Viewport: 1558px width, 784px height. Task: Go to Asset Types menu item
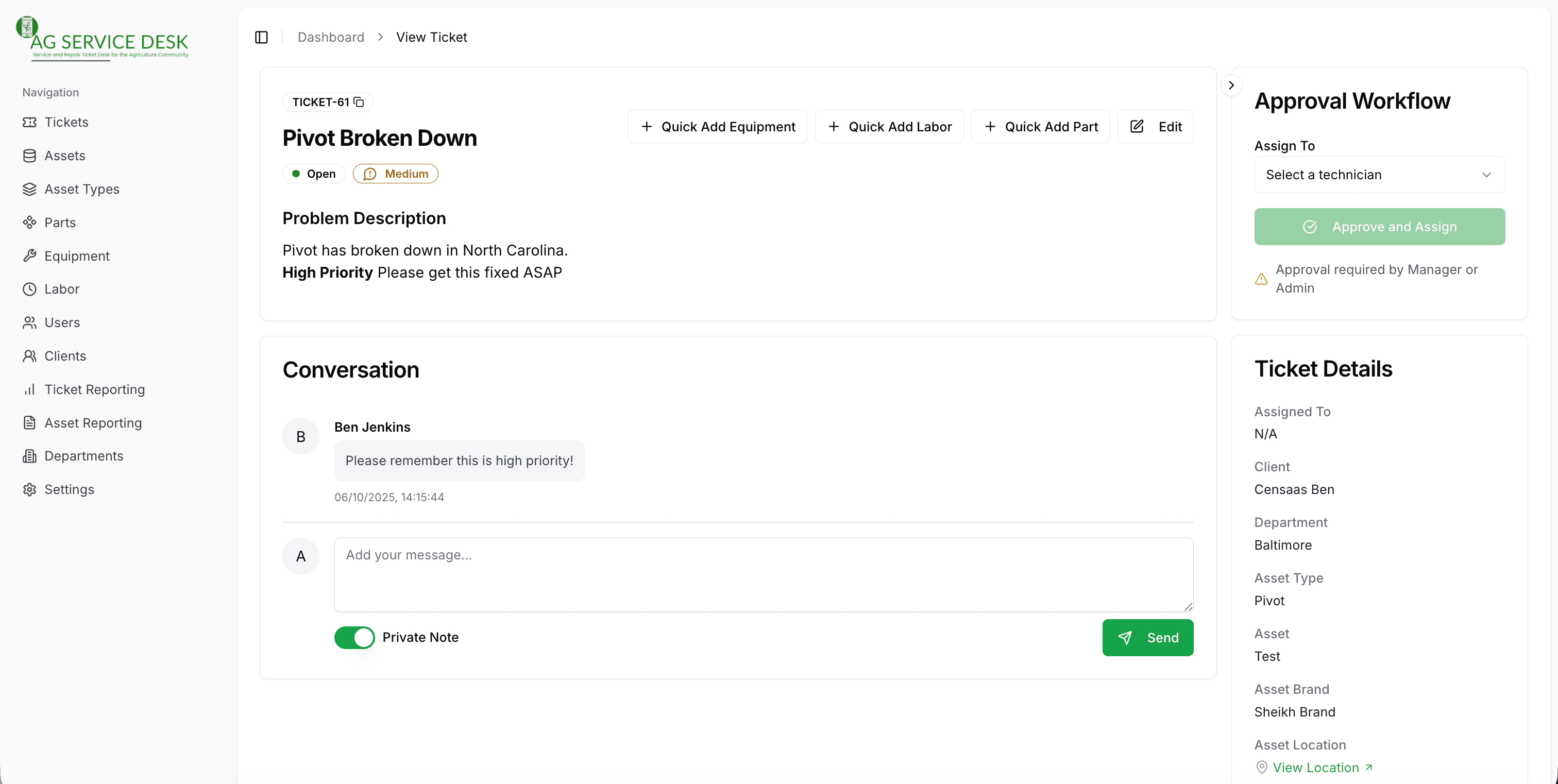(x=81, y=189)
